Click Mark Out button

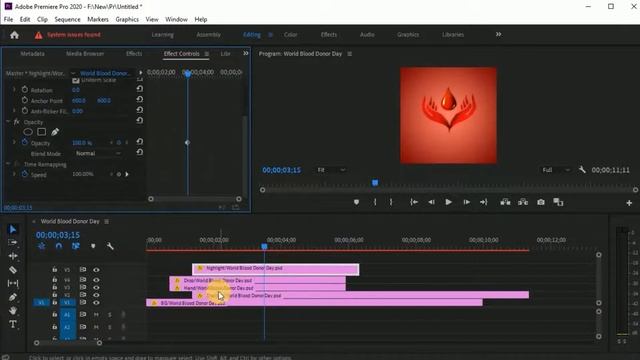(x=391, y=202)
